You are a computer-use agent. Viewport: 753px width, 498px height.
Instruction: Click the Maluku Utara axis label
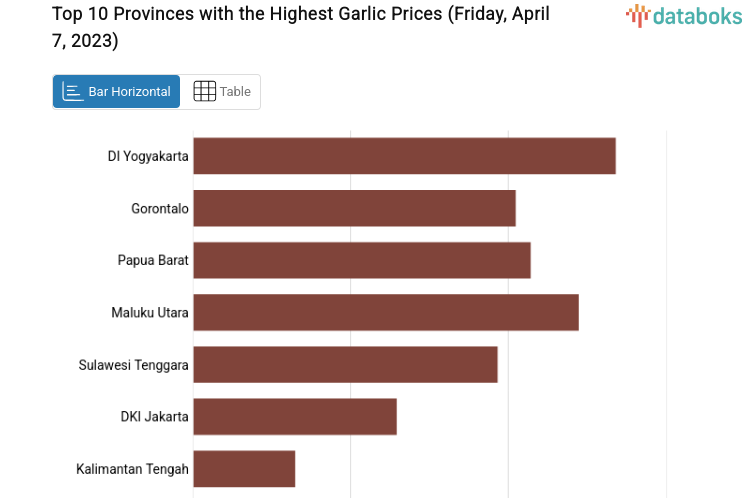[150, 312]
